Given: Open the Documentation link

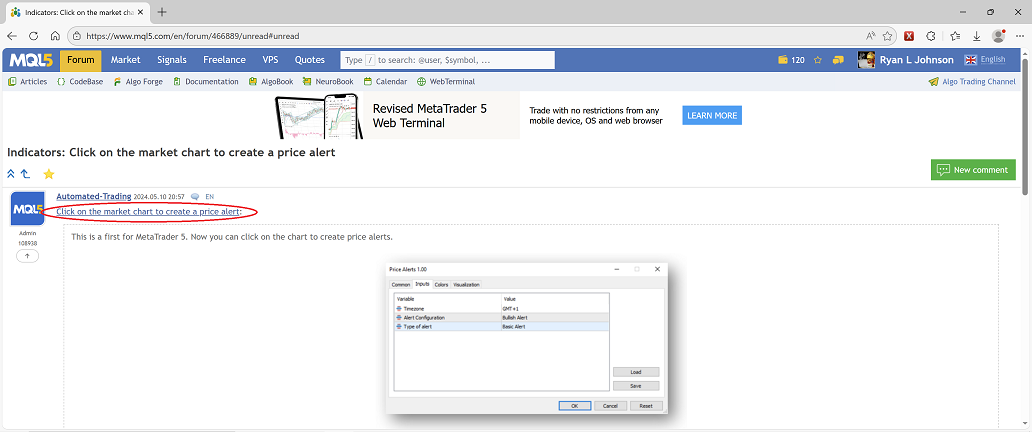Looking at the screenshot, I should click(x=206, y=82).
